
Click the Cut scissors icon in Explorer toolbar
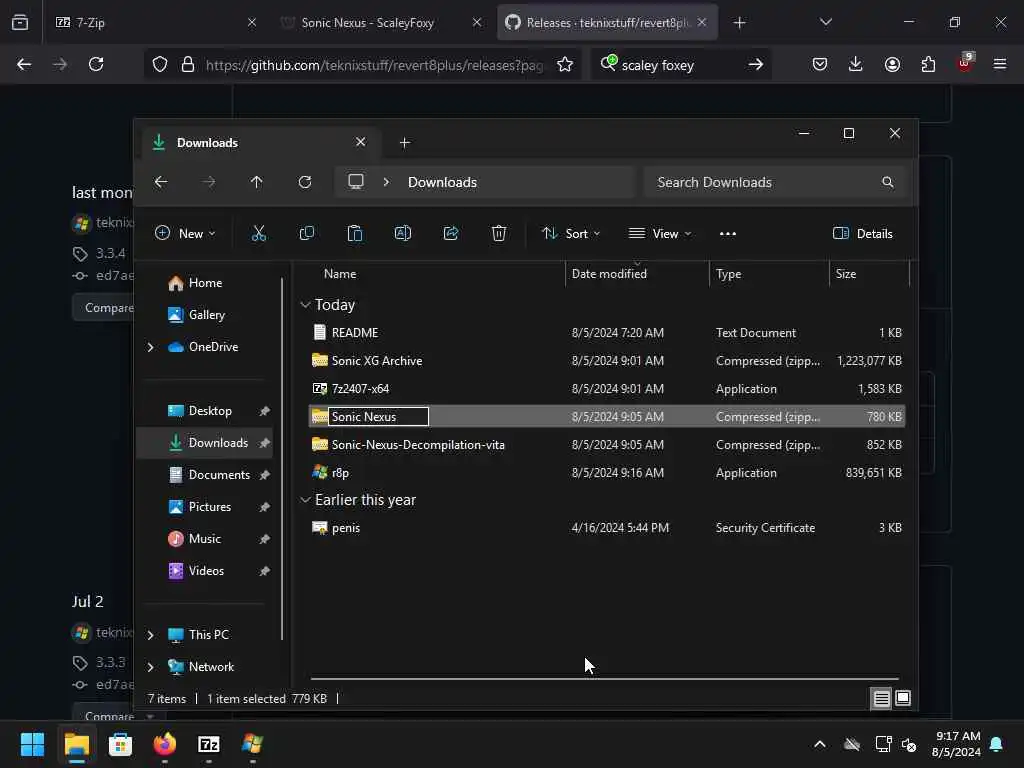[259, 233]
